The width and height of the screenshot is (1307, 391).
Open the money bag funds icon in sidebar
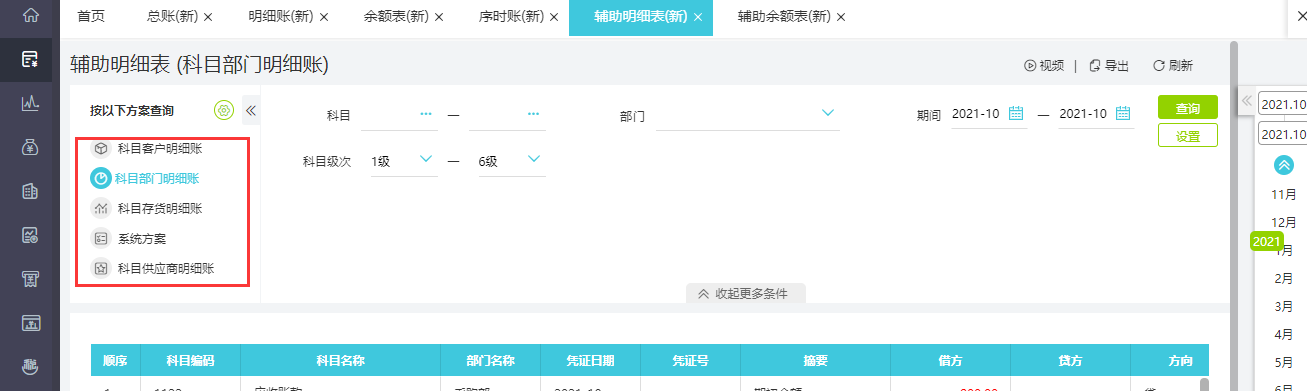click(30, 147)
